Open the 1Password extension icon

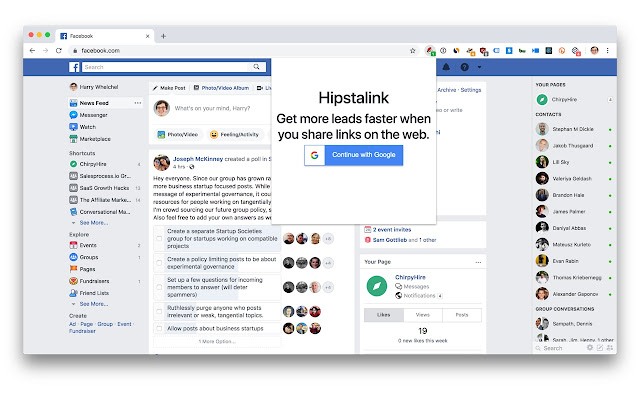[443, 51]
